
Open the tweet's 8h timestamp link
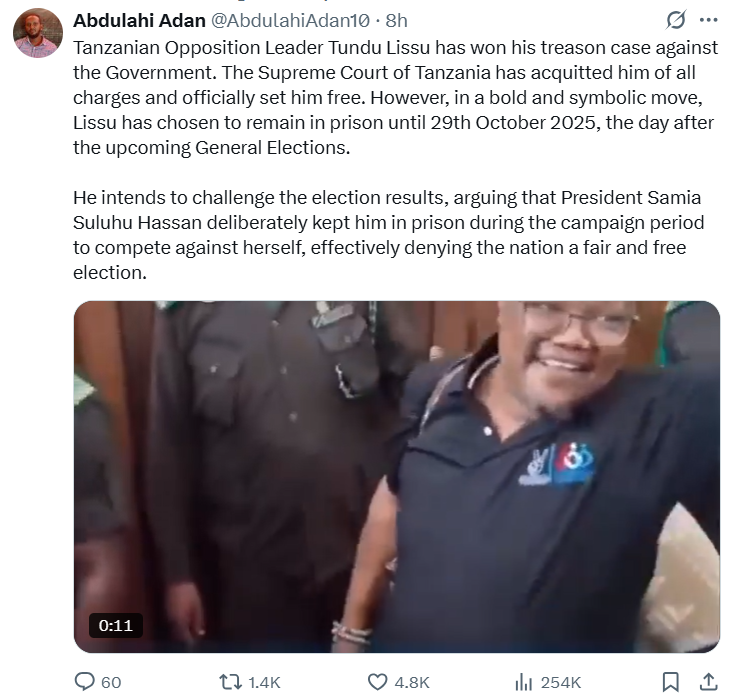point(396,20)
